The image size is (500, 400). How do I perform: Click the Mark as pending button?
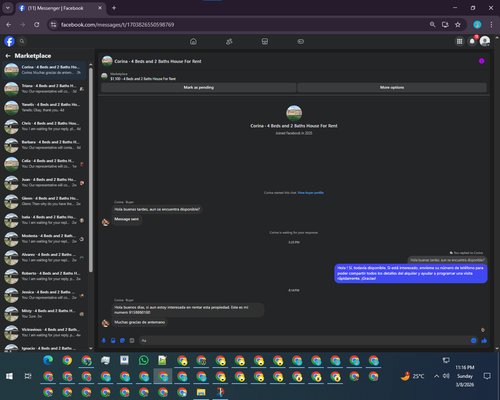click(x=199, y=87)
